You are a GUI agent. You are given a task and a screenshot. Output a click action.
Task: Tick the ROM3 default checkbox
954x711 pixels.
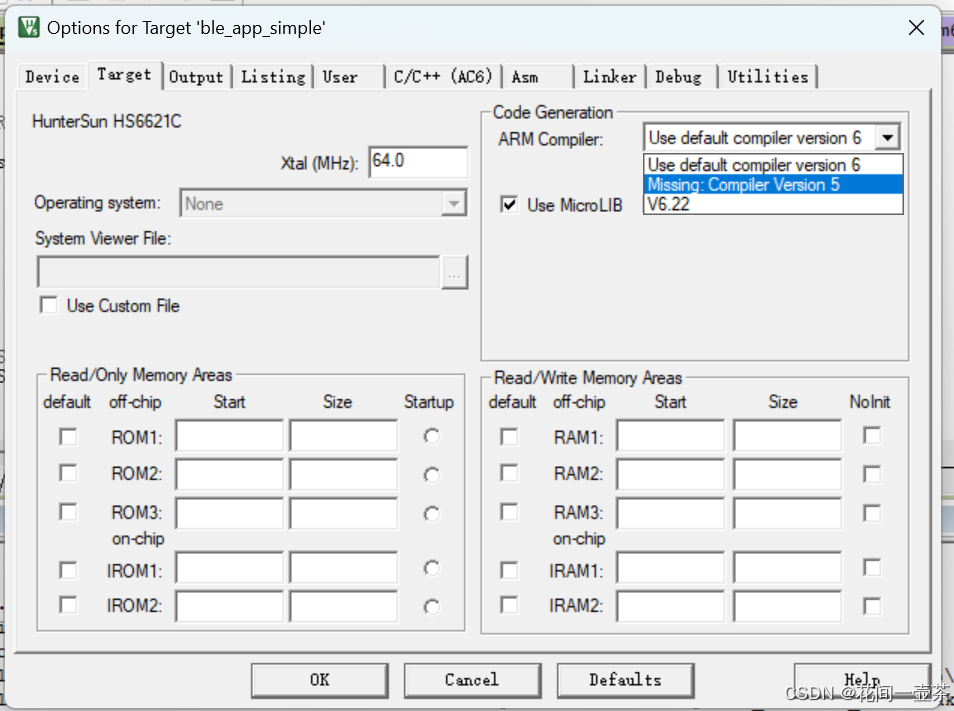pos(68,512)
